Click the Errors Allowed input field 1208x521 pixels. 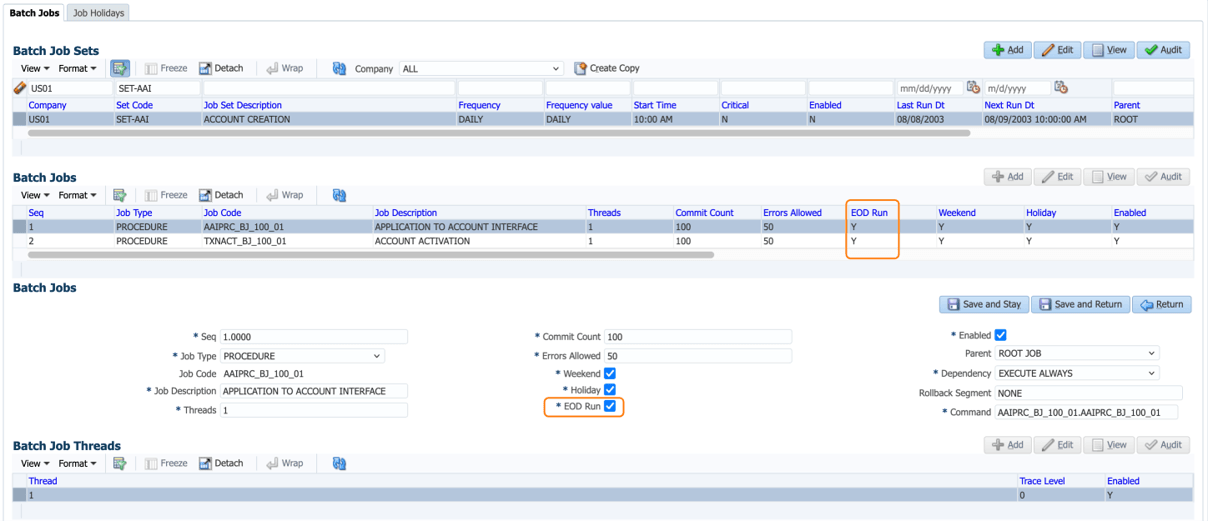point(698,356)
